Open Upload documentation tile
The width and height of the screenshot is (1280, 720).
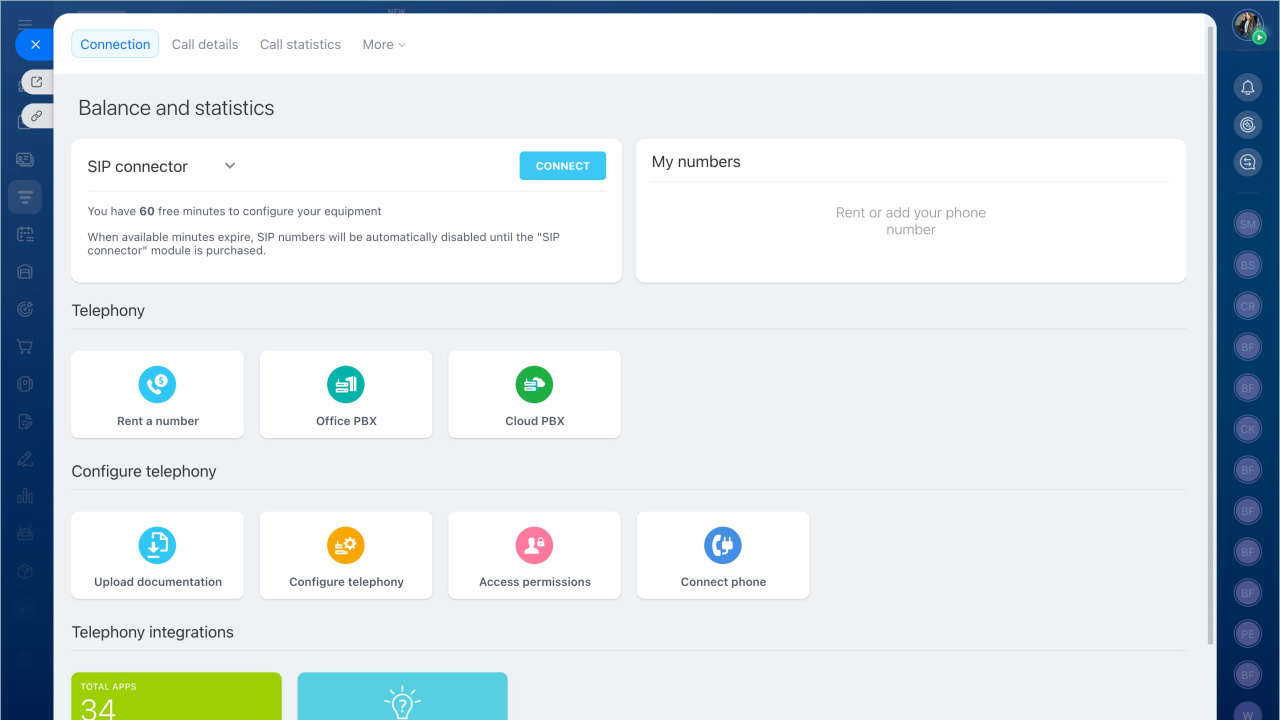click(x=157, y=555)
